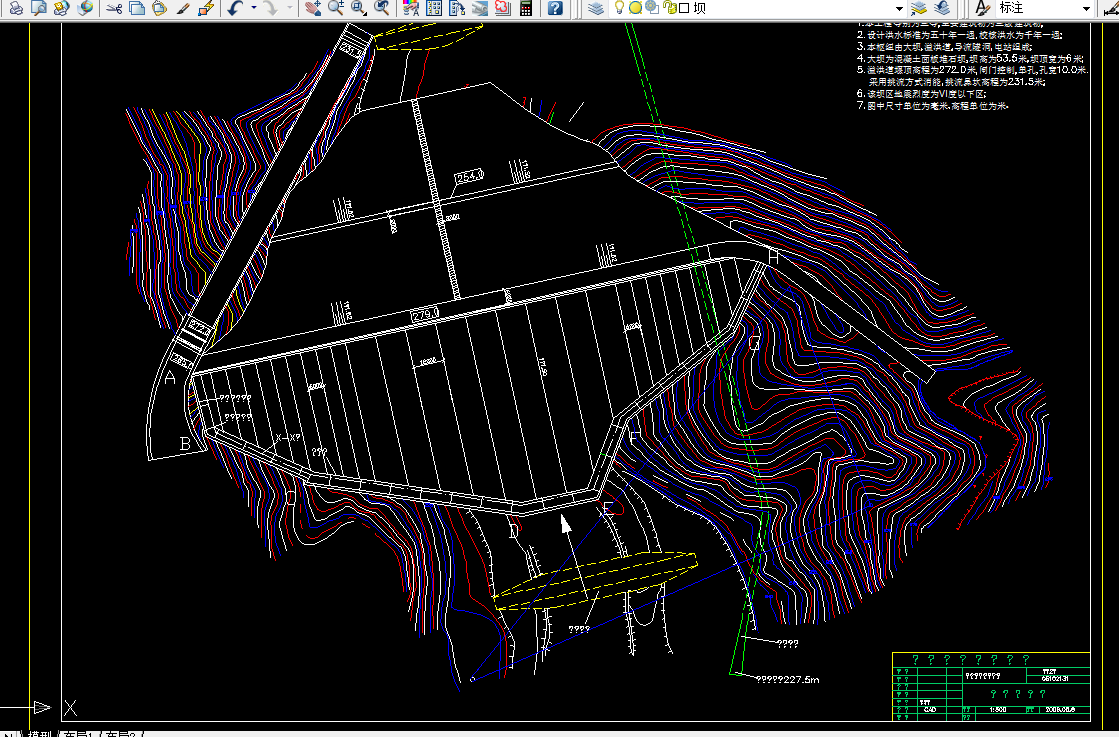The height and width of the screenshot is (737, 1119).
Task: Select the Zoom Realtime magnifier tool
Action: [x=336, y=9]
